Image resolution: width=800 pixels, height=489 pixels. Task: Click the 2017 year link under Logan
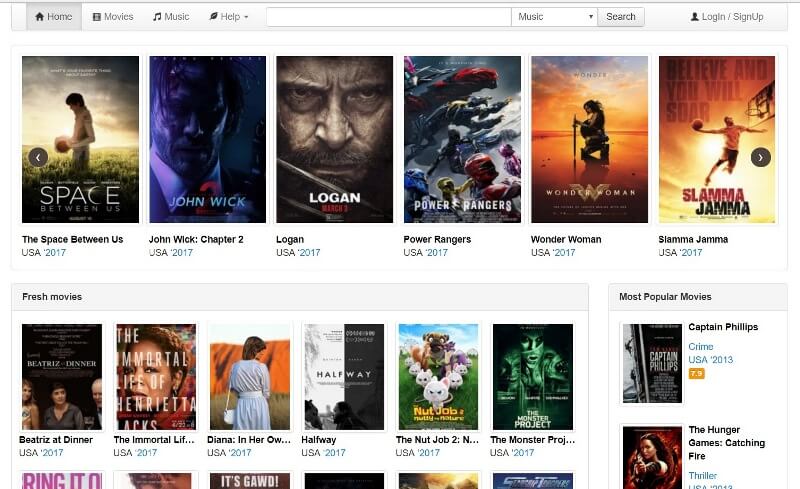pos(310,253)
